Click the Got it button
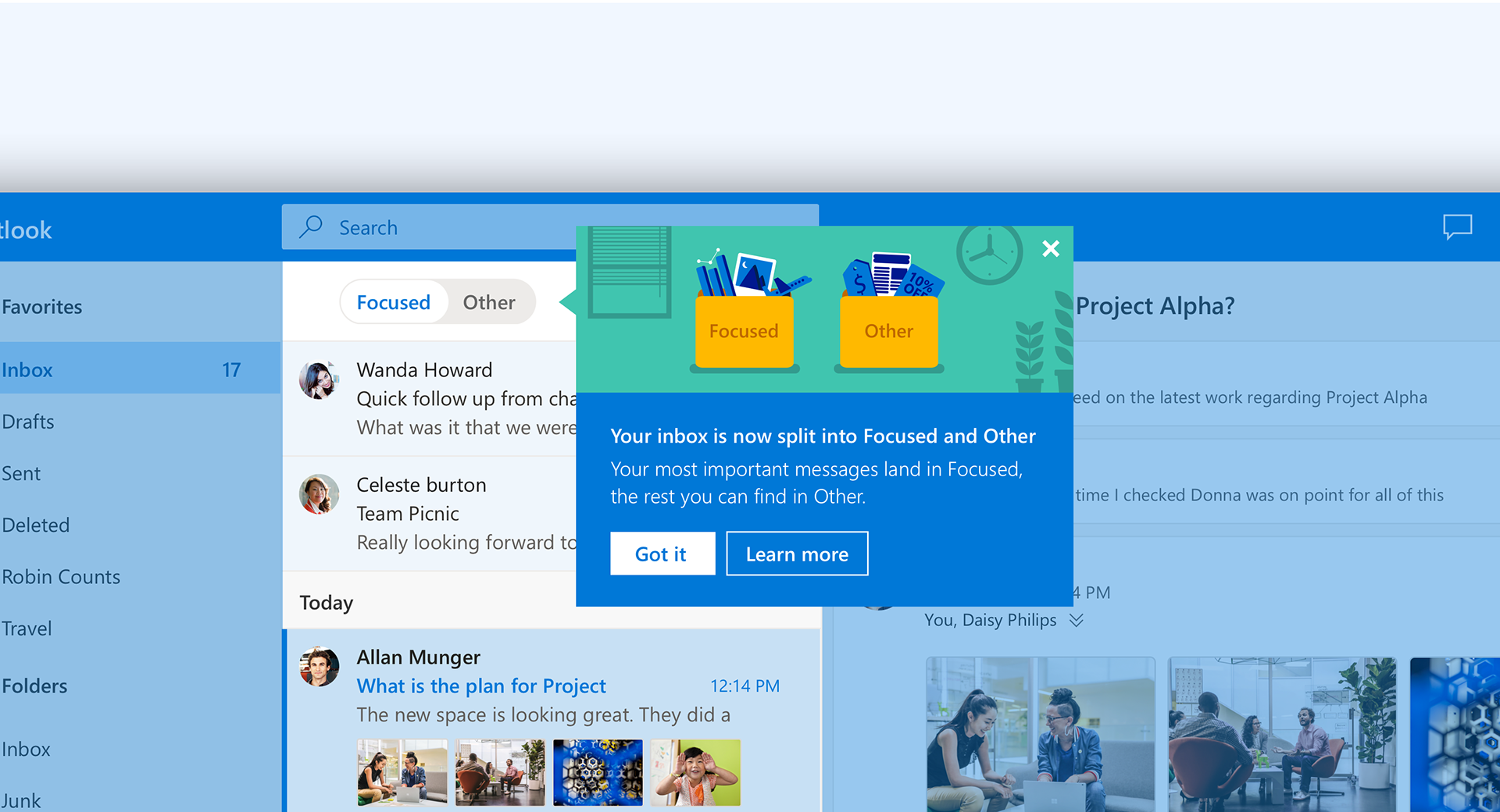The height and width of the screenshot is (812, 1500). 662,554
